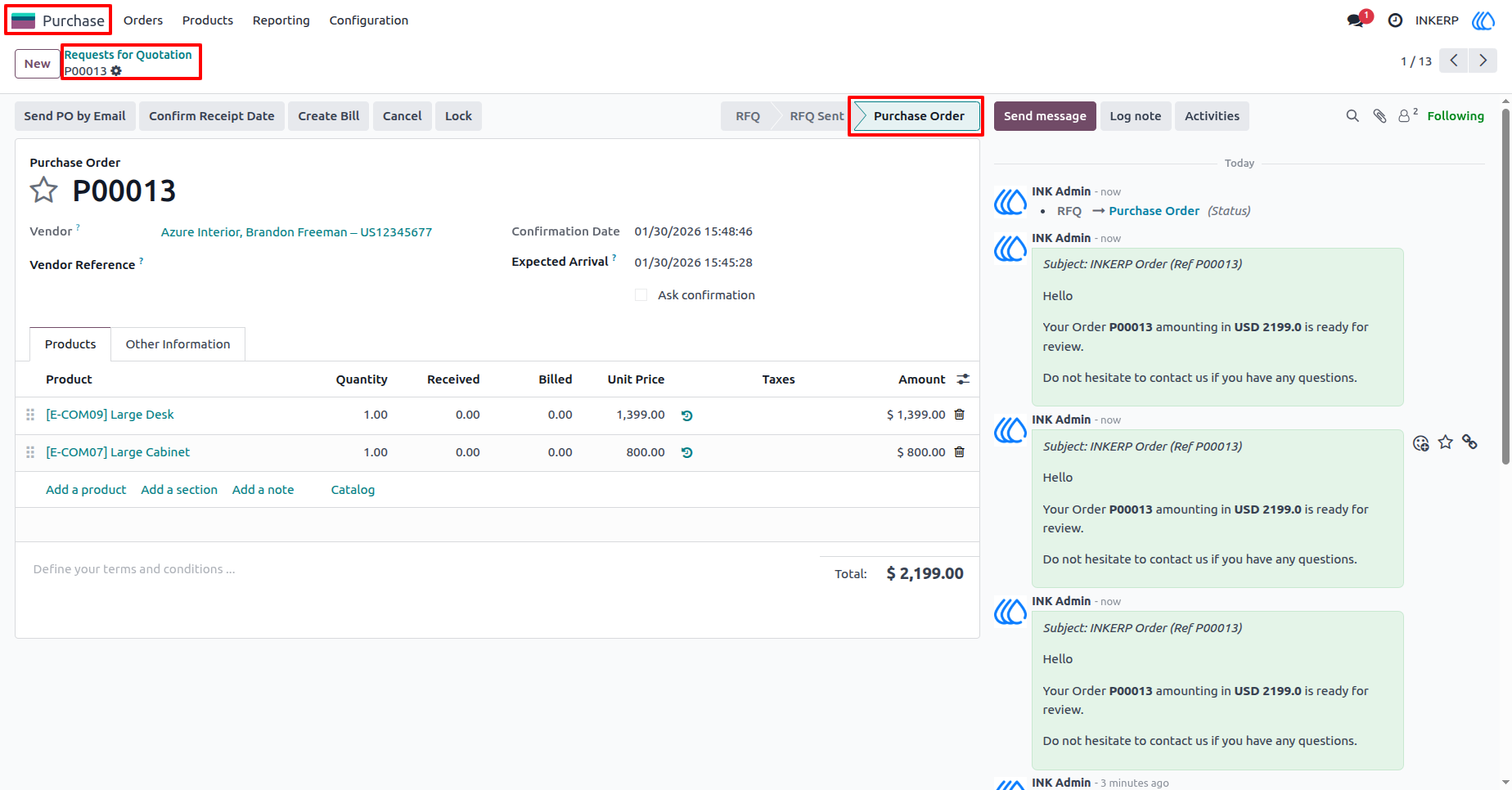This screenshot has width=1512, height=790.
Task: Tick the Ask confirmation checkbox
Action: 641,295
